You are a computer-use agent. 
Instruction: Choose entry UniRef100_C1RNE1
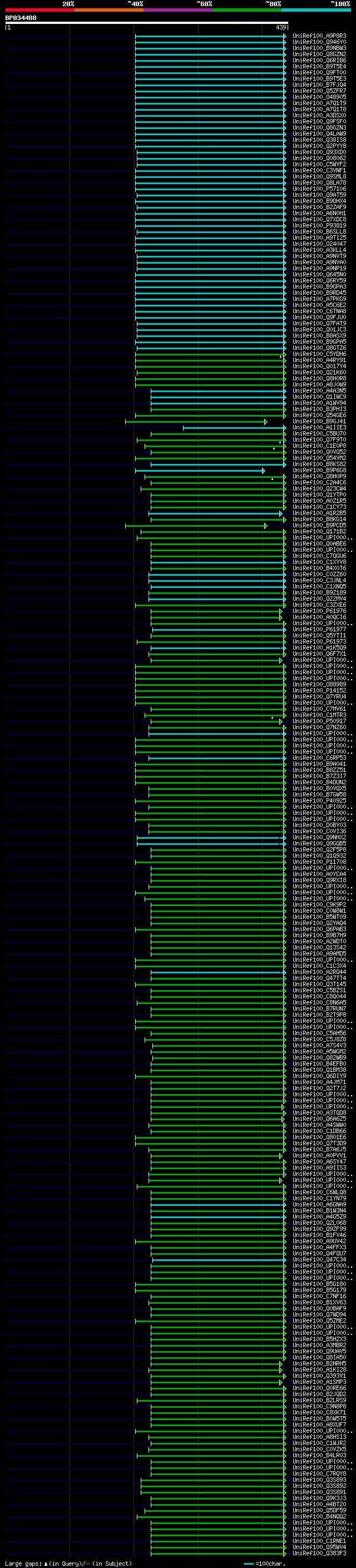click(x=319, y=1541)
